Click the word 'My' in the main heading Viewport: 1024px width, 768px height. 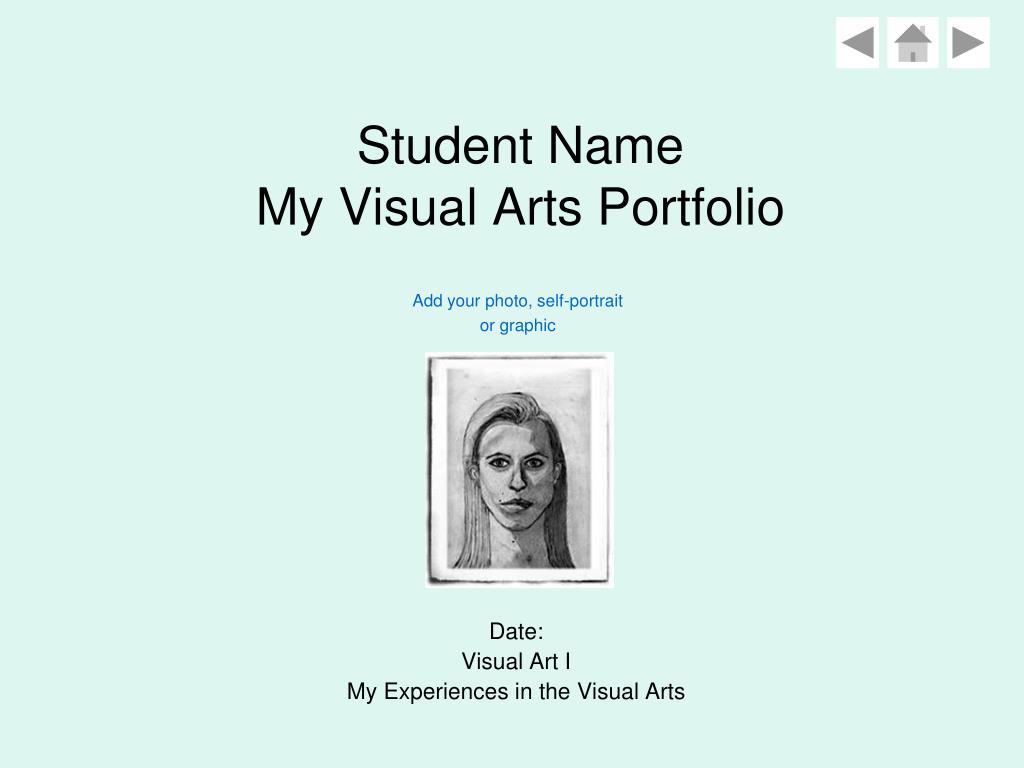(x=289, y=209)
